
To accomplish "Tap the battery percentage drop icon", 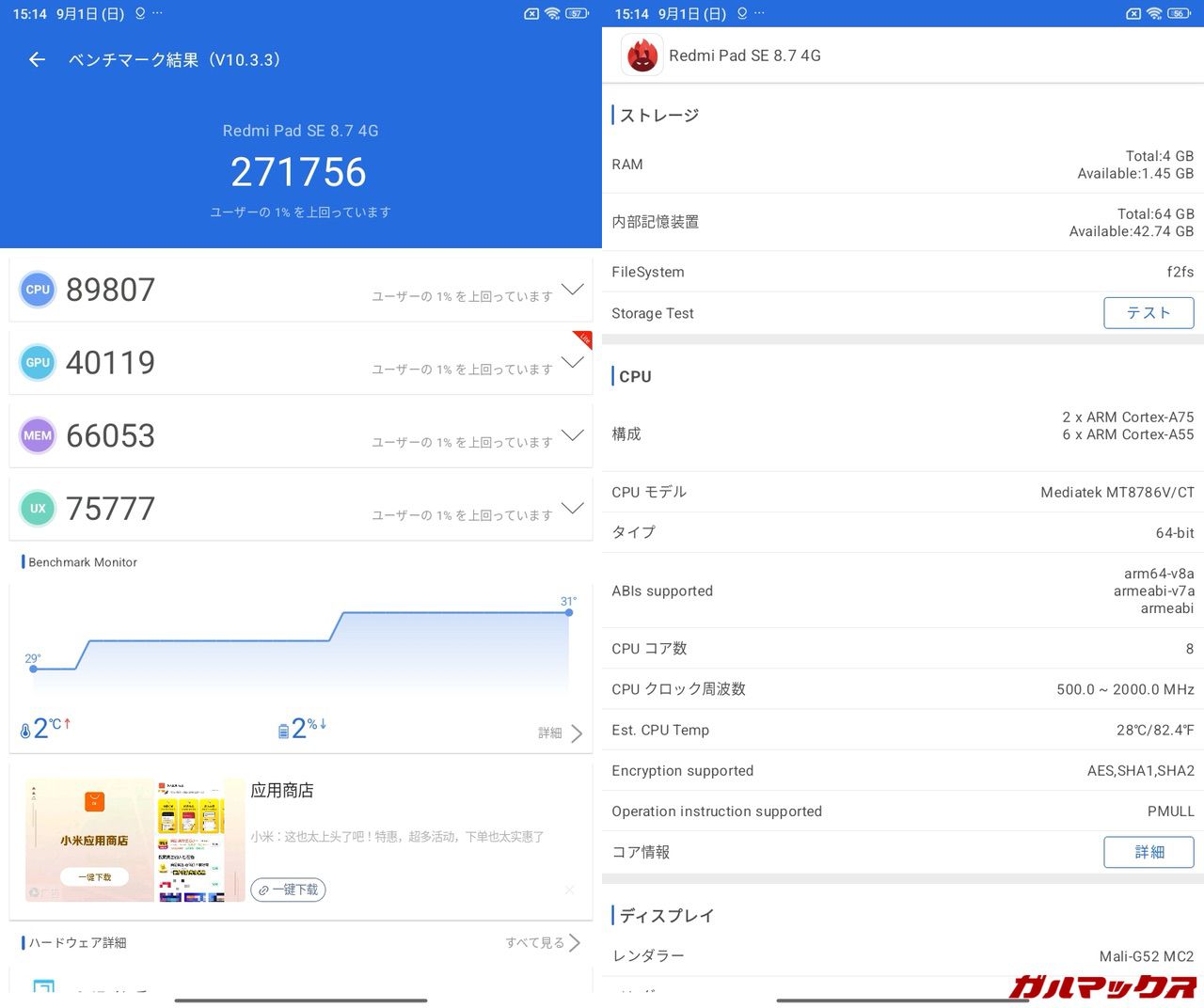I will [x=283, y=731].
